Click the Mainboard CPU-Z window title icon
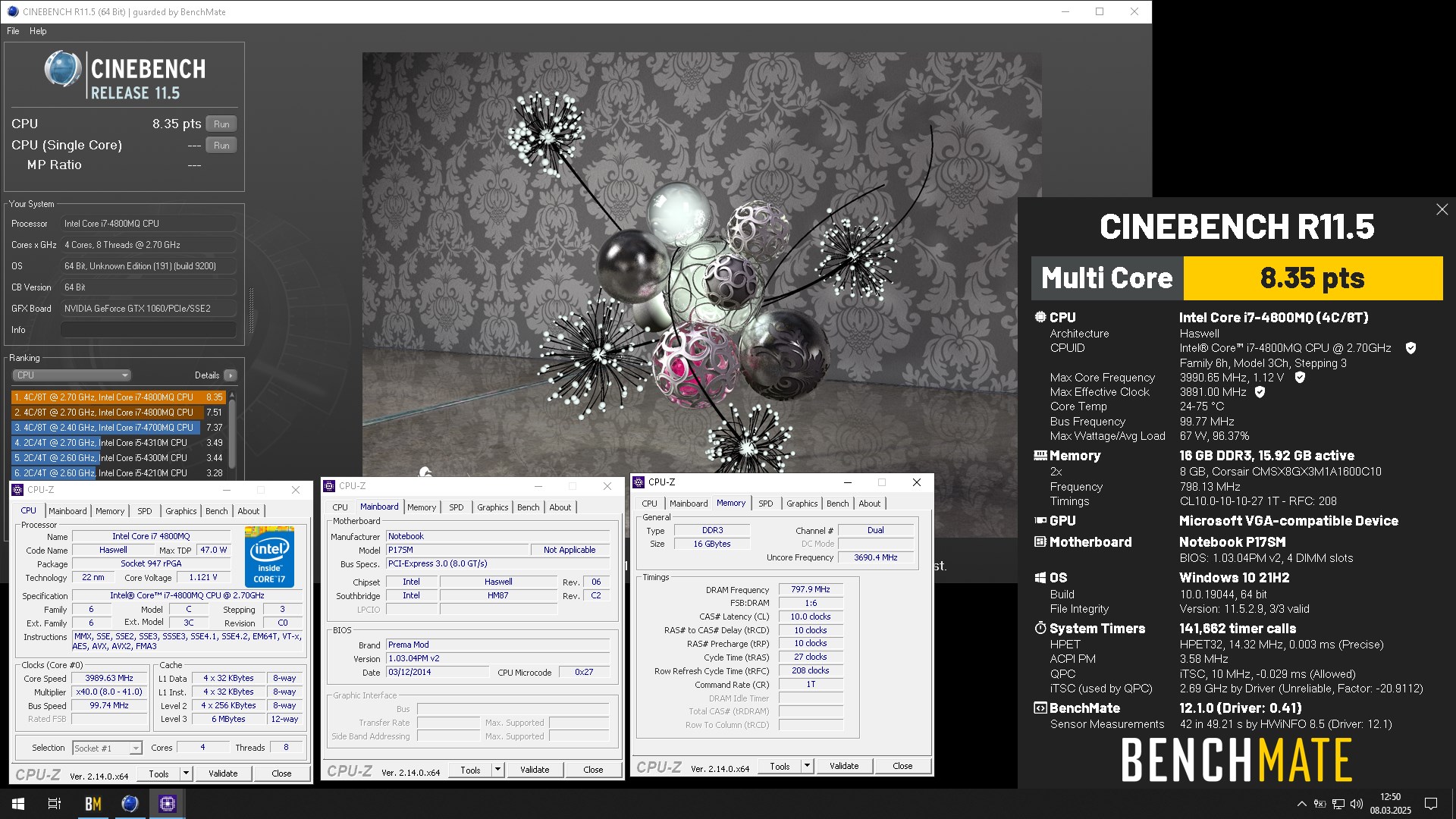The height and width of the screenshot is (819, 1456). click(x=329, y=486)
